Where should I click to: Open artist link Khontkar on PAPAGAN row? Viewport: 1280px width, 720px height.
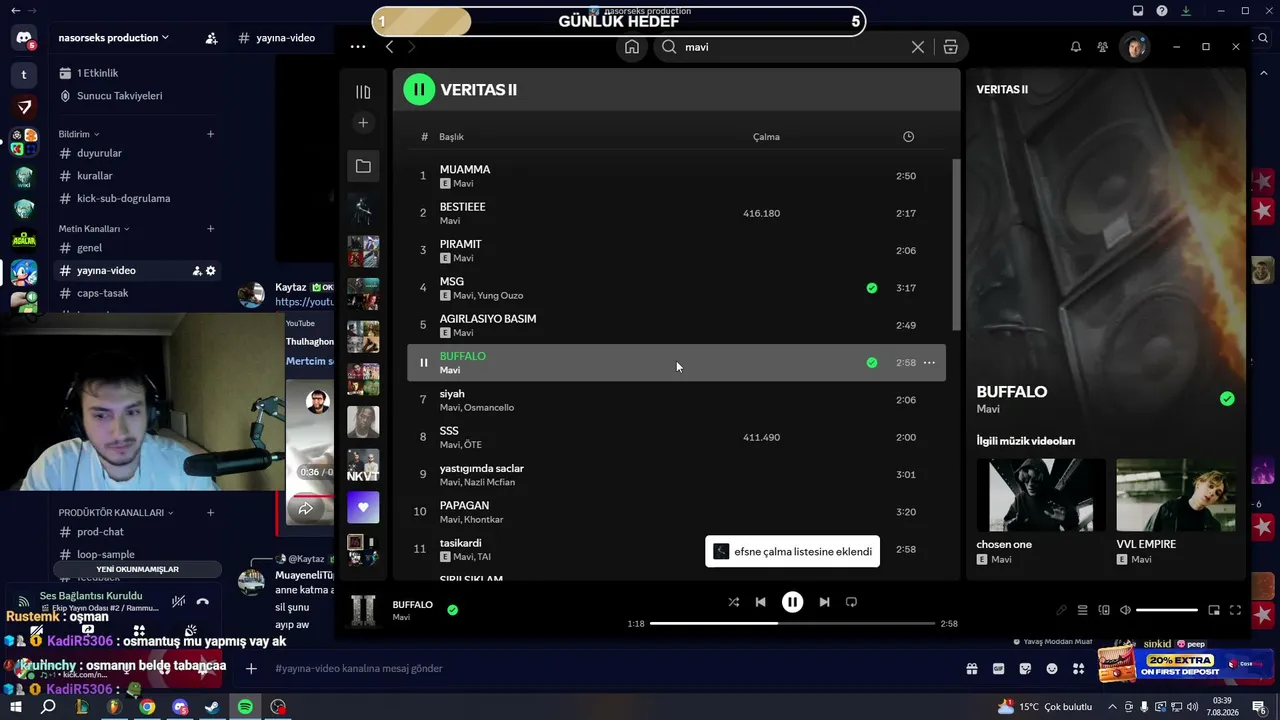pyautogui.click(x=484, y=520)
